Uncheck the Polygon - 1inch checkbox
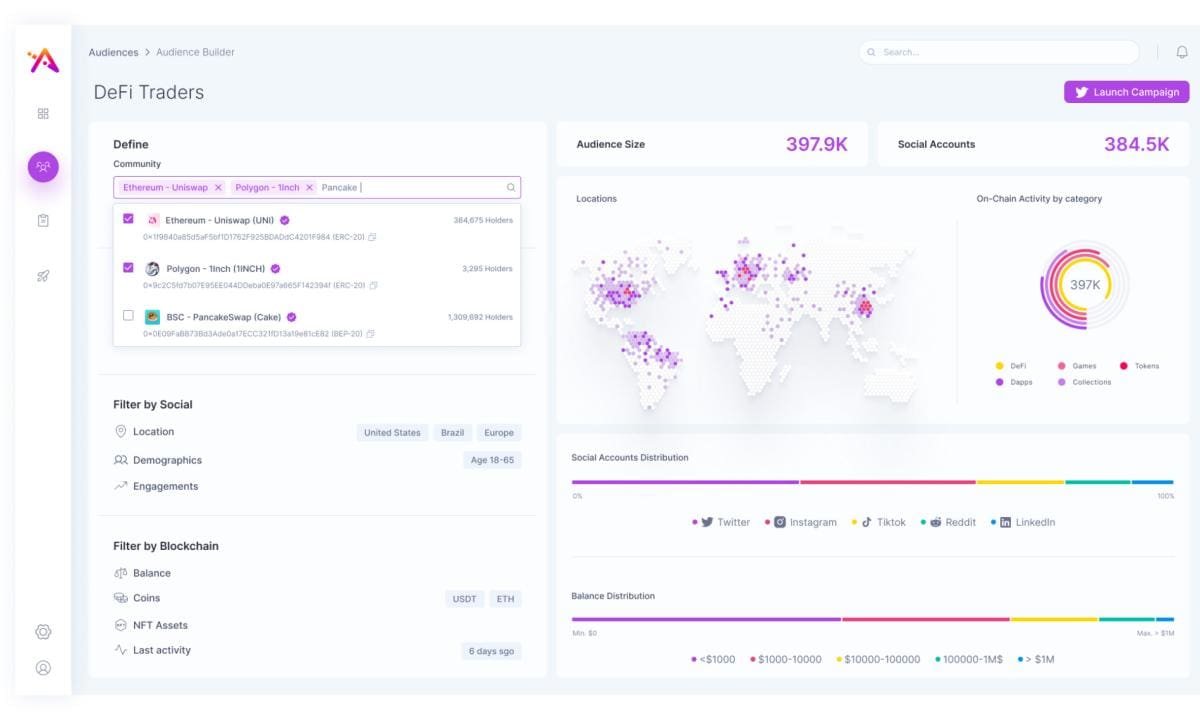This screenshot has height=720, width=1200. point(128,268)
